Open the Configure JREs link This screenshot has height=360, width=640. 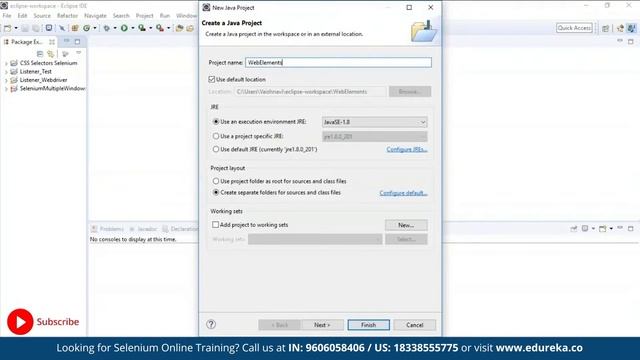407,149
